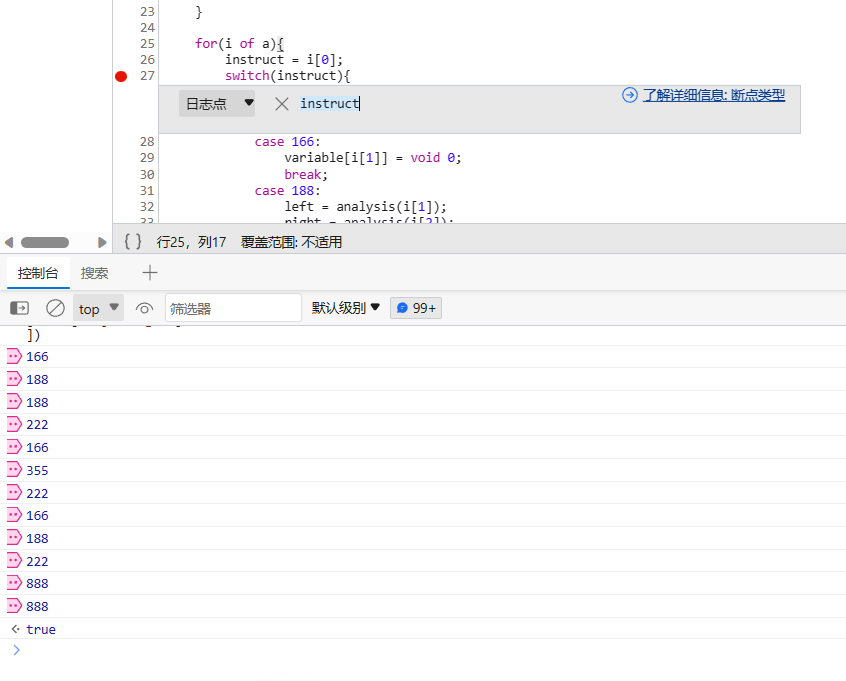The height and width of the screenshot is (681, 846).
Task: Close the logpoint editor with X
Action: [x=282, y=103]
